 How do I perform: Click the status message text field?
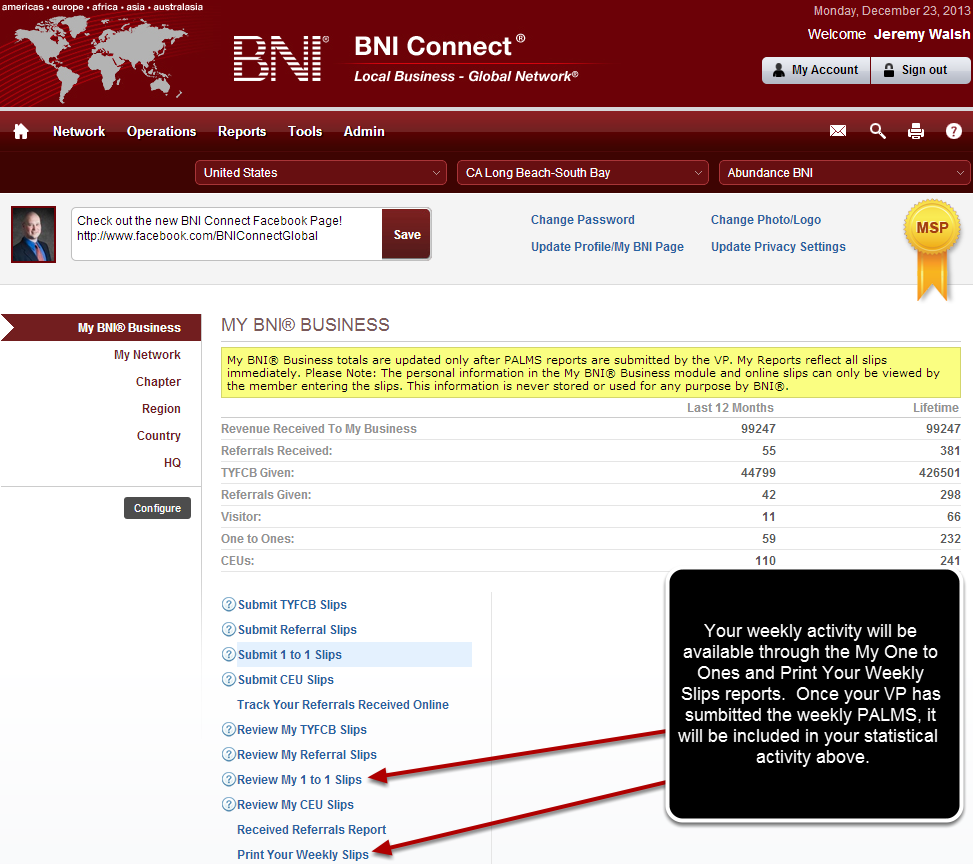click(227, 234)
